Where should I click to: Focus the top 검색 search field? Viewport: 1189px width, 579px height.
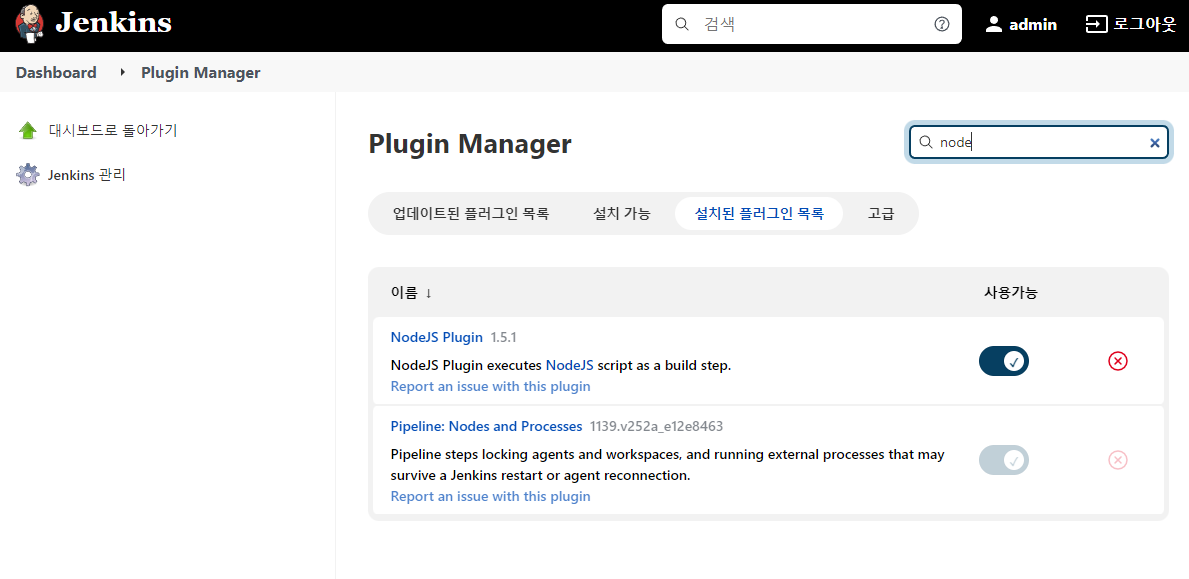click(x=811, y=24)
